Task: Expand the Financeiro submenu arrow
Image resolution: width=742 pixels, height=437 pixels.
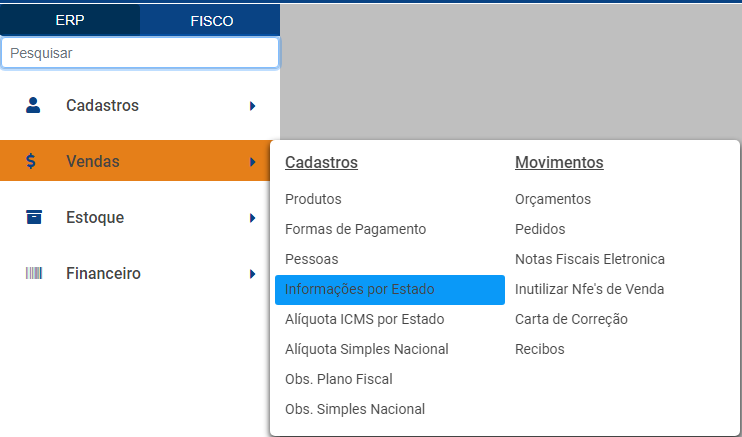Action: coord(254,273)
